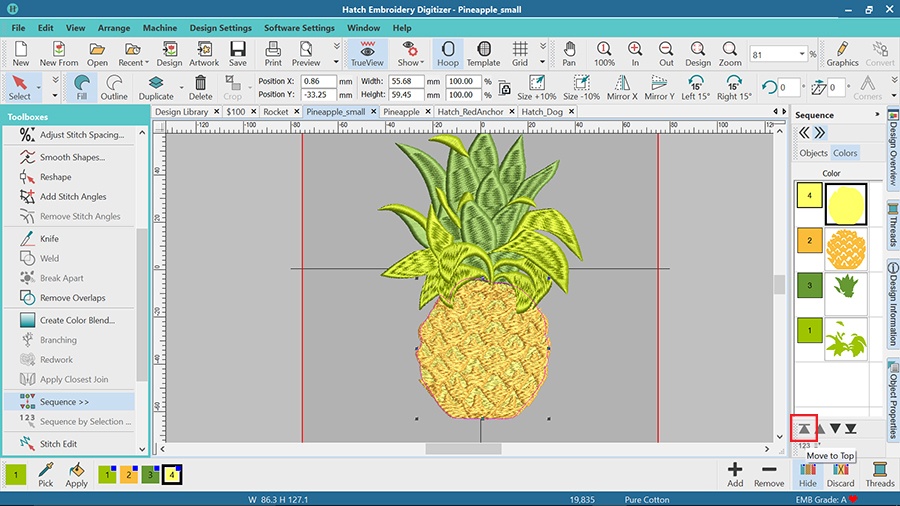Select orange color swatch 2 in palette

click(x=128, y=474)
